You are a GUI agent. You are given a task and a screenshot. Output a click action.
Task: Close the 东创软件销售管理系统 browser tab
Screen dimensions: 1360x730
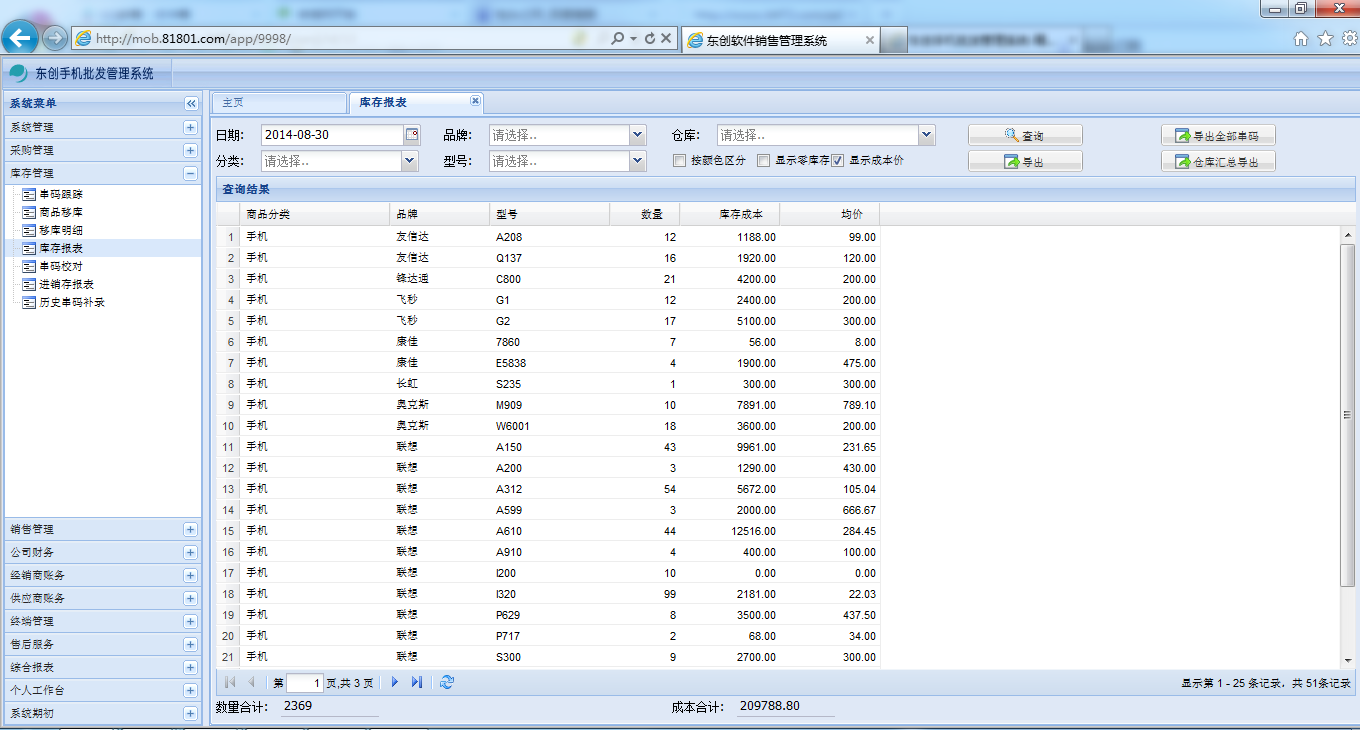[x=869, y=41]
